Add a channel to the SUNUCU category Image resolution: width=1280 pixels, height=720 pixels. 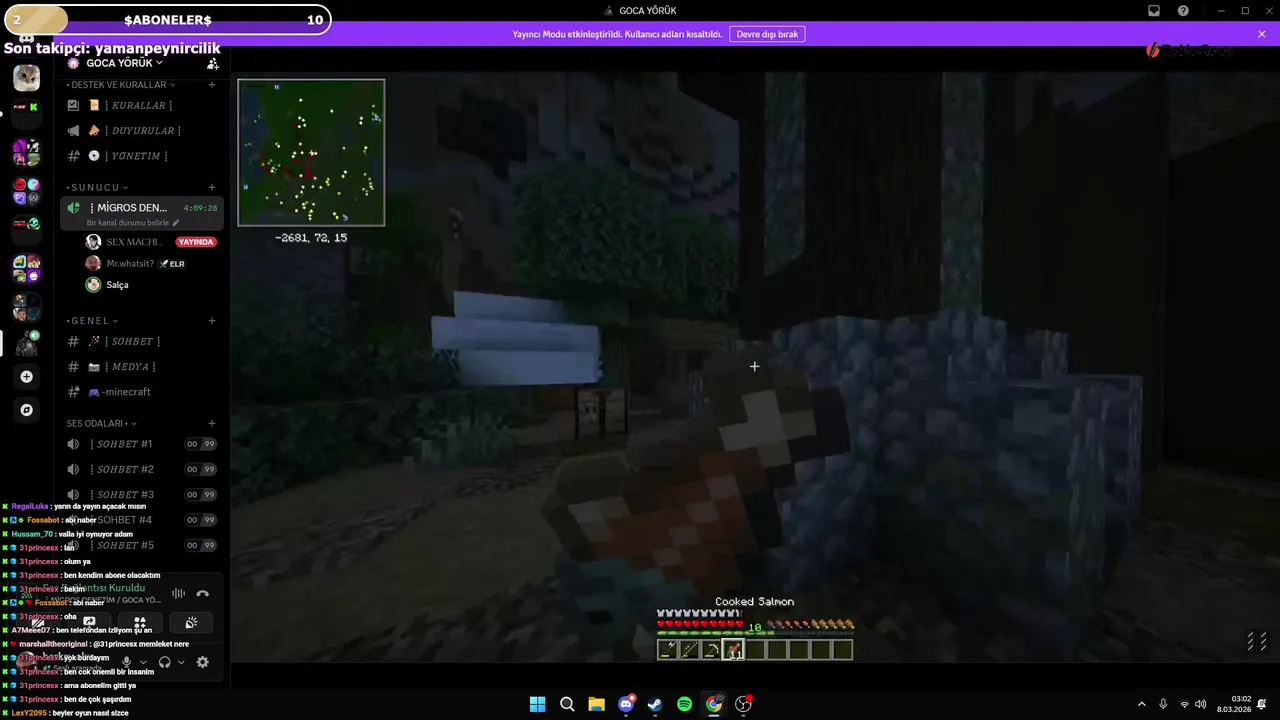[212, 187]
